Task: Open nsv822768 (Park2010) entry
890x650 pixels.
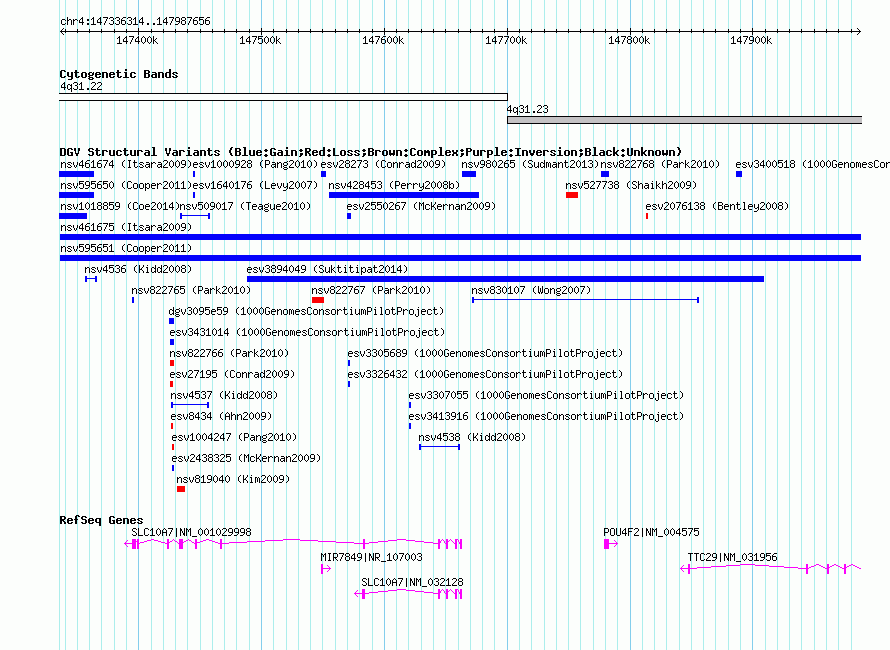Action: (x=660, y=165)
